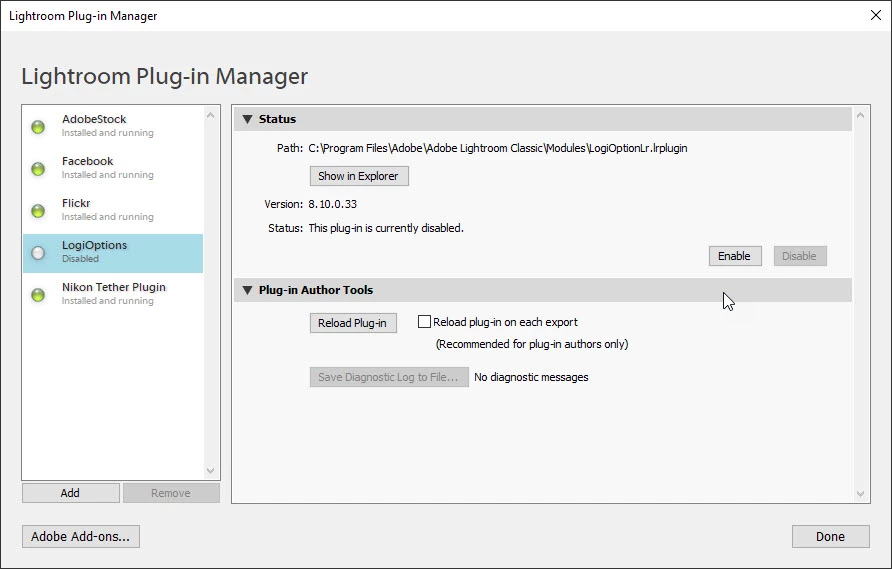
Task: Click Save Diagnostic Log to File button
Action: click(x=389, y=377)
